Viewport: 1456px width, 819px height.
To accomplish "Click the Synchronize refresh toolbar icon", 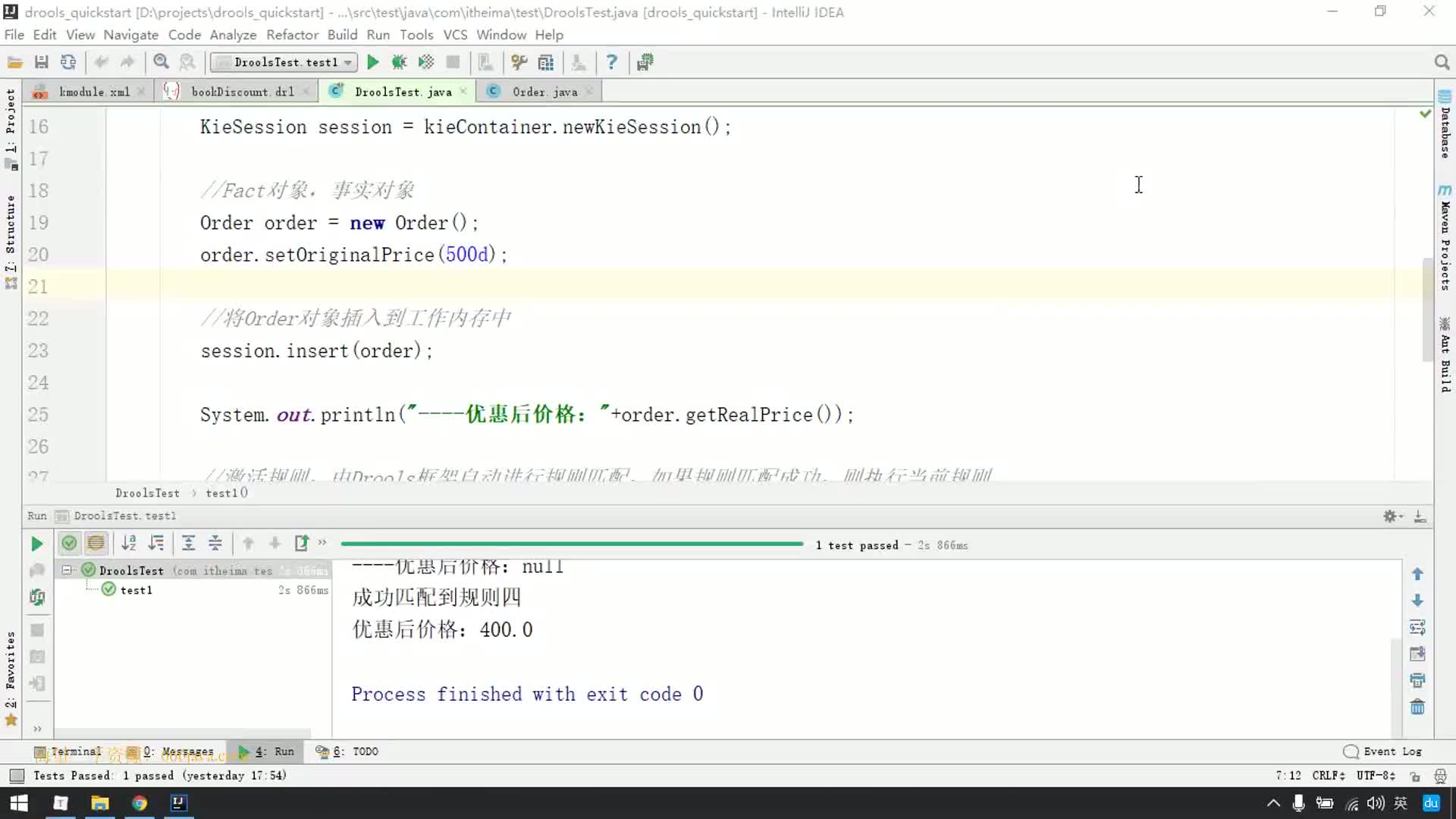I will pos(68,62).
